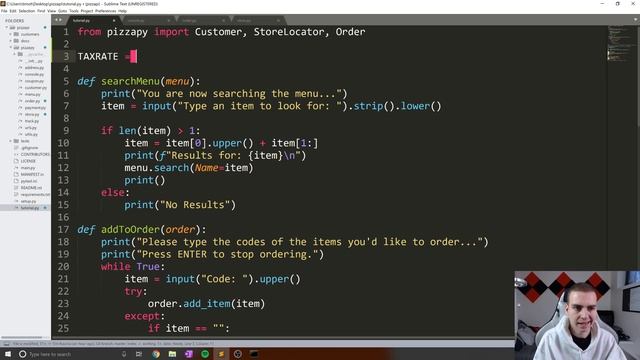Open address.py in the sidebar
Screen dimensions: 640x360
[34, 68]
